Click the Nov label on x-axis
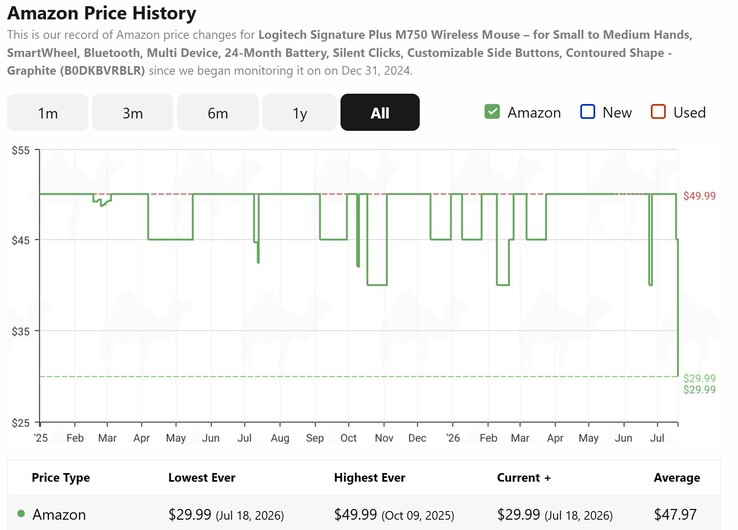Image resolution: width=738 pixels, height=530 pixels. pyautogui.click(x=384, y=438)
